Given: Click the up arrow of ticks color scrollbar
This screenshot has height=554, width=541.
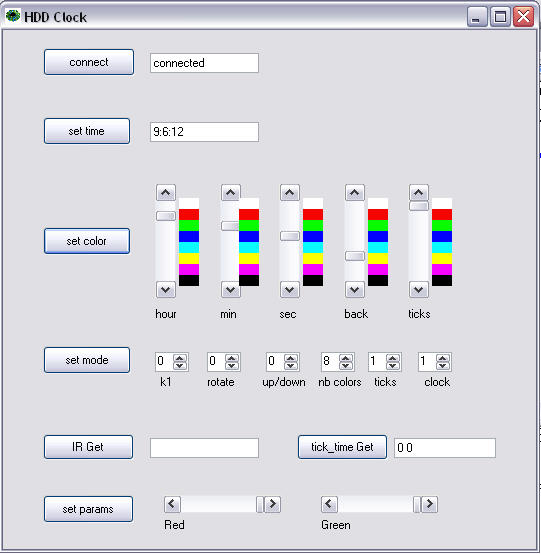Looking at the screenshot, I should click(x=419, y=193).
